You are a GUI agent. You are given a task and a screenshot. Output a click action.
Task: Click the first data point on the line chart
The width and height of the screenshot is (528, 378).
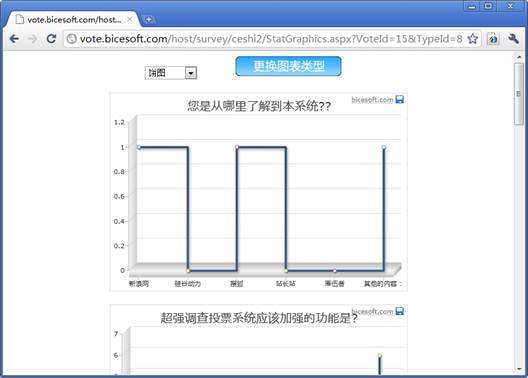139,147
